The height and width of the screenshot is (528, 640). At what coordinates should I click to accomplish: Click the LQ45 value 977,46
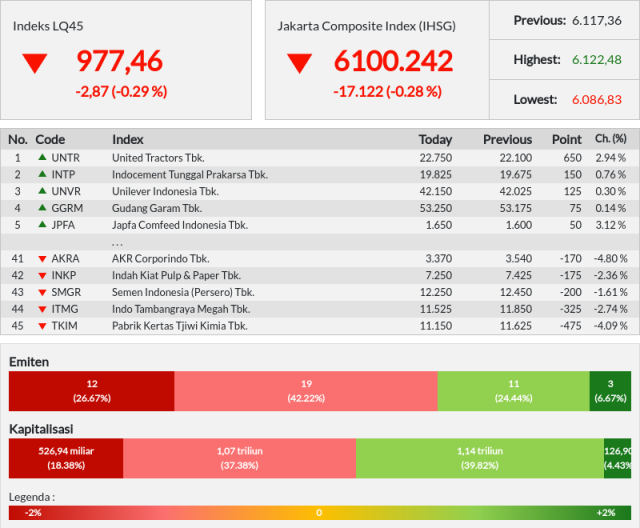(x=120, y=61)
